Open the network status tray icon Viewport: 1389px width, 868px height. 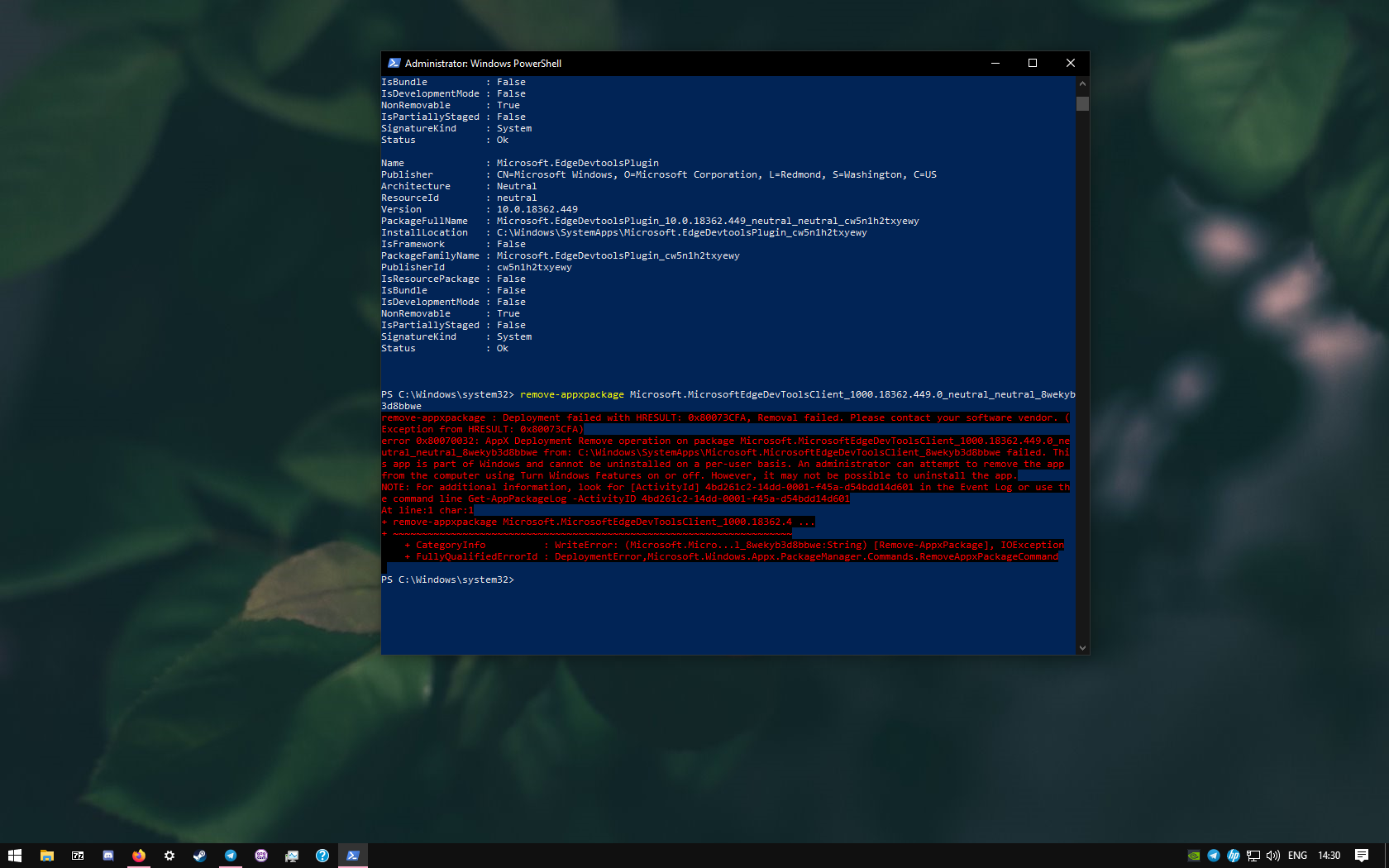point(1253,856)
